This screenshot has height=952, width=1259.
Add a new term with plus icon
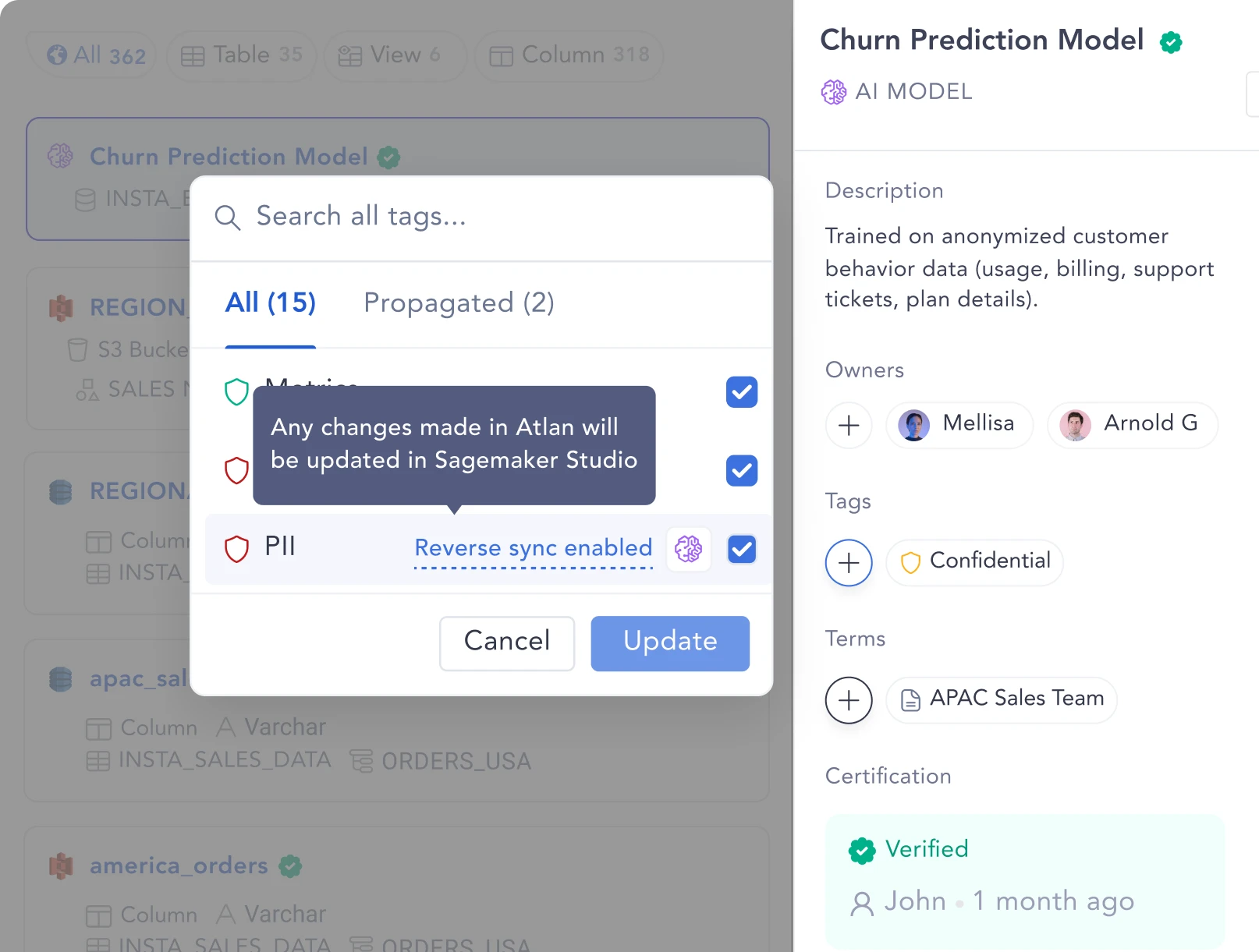click(x=849, y=700)
